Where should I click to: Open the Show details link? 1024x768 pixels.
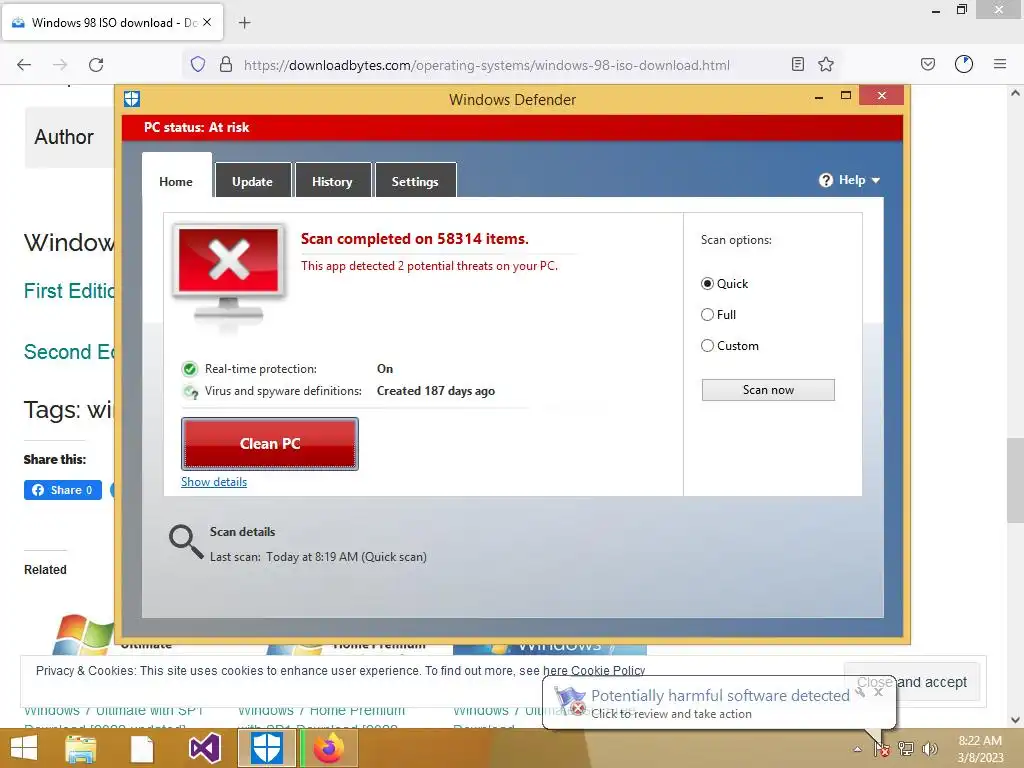tap(214, 482)
